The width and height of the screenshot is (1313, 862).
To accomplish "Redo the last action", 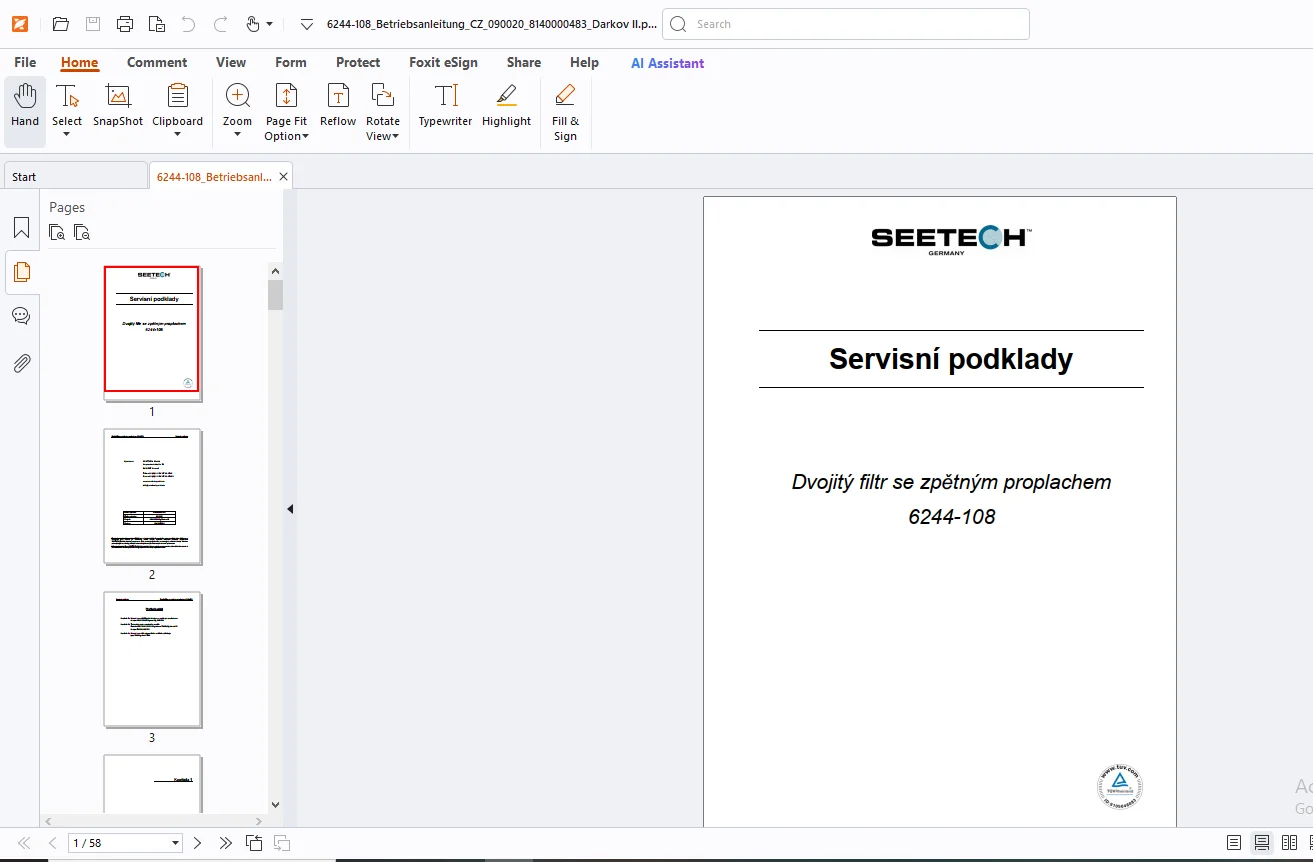I will pos(220,24).
